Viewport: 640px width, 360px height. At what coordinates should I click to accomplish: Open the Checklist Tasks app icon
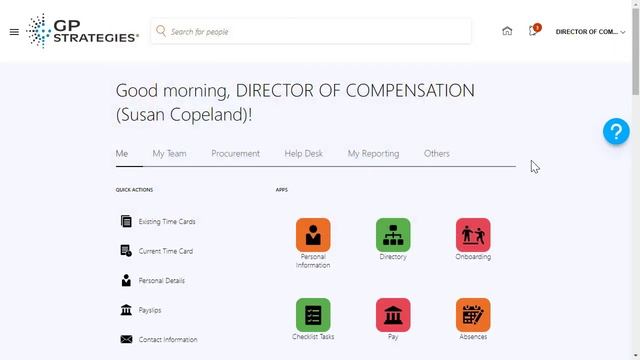coord(313,315)
